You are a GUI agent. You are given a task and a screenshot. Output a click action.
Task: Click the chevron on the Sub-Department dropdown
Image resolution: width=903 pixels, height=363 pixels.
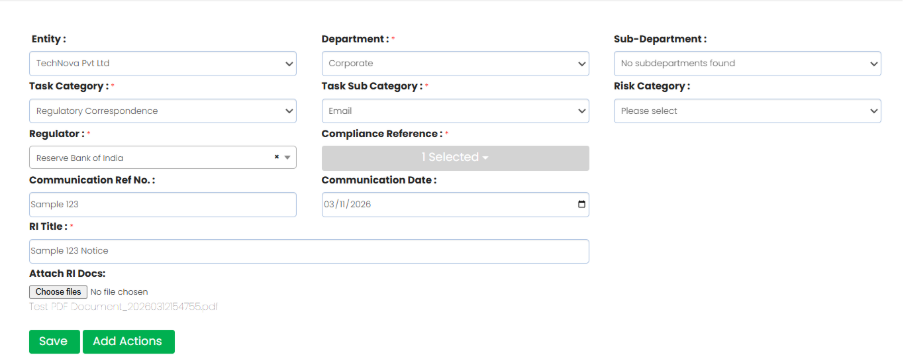click(874, 64)
